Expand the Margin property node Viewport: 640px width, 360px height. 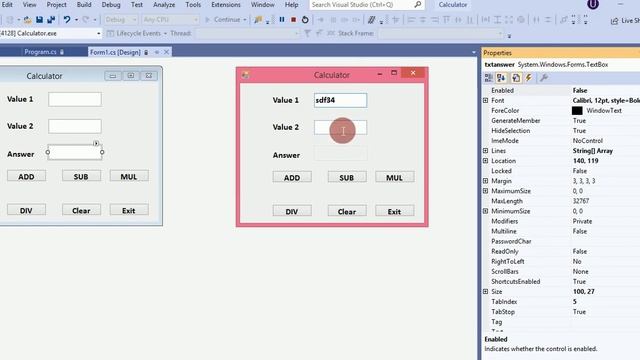[485, 181]
